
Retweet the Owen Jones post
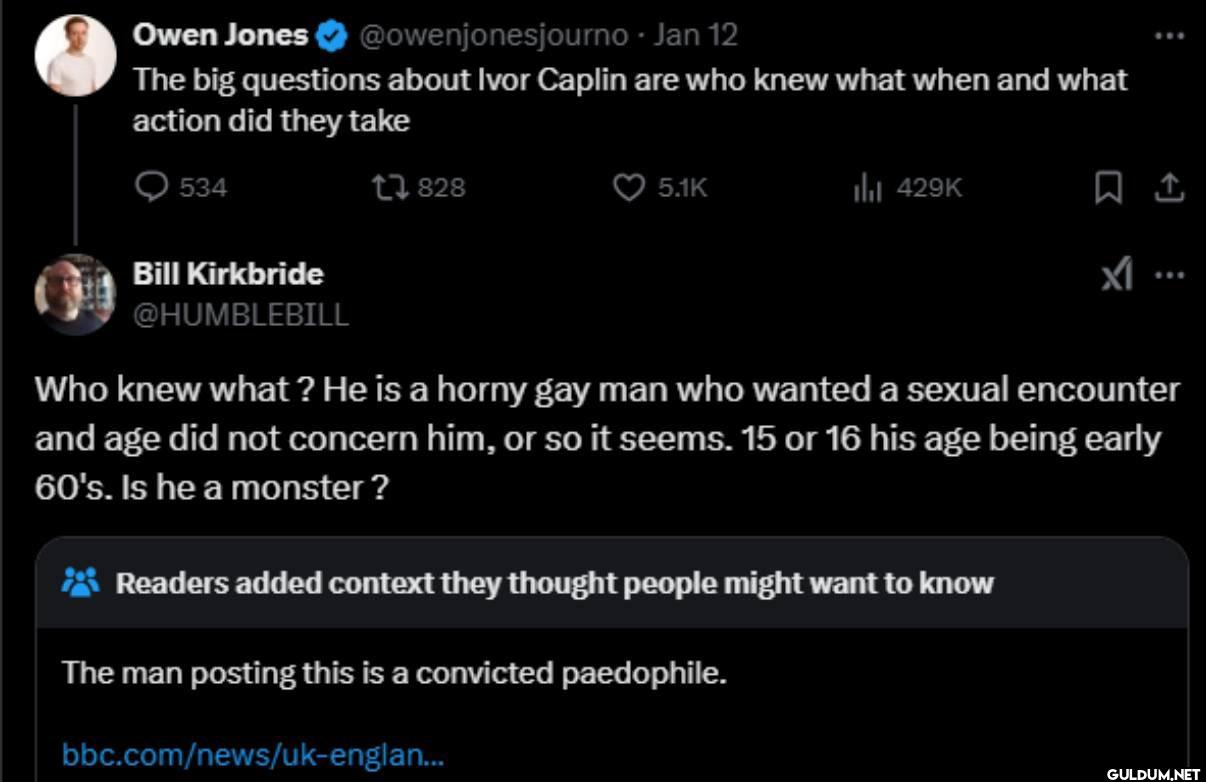(385, 187)
